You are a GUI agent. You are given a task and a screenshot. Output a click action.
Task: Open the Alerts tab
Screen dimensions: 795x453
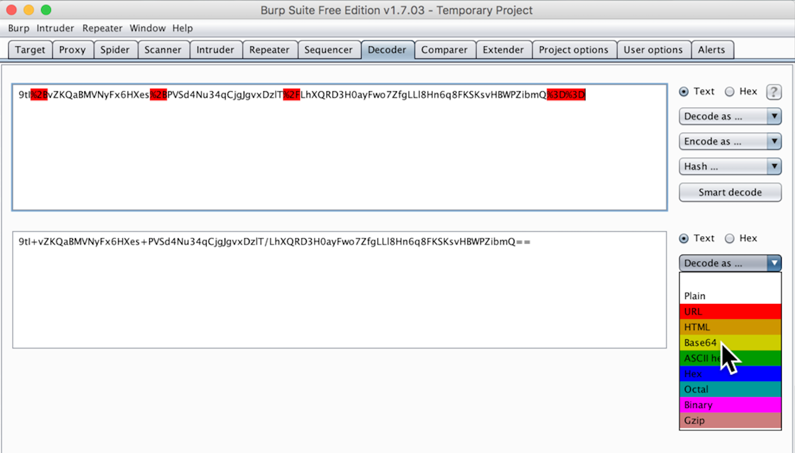(x=712, y=50)
